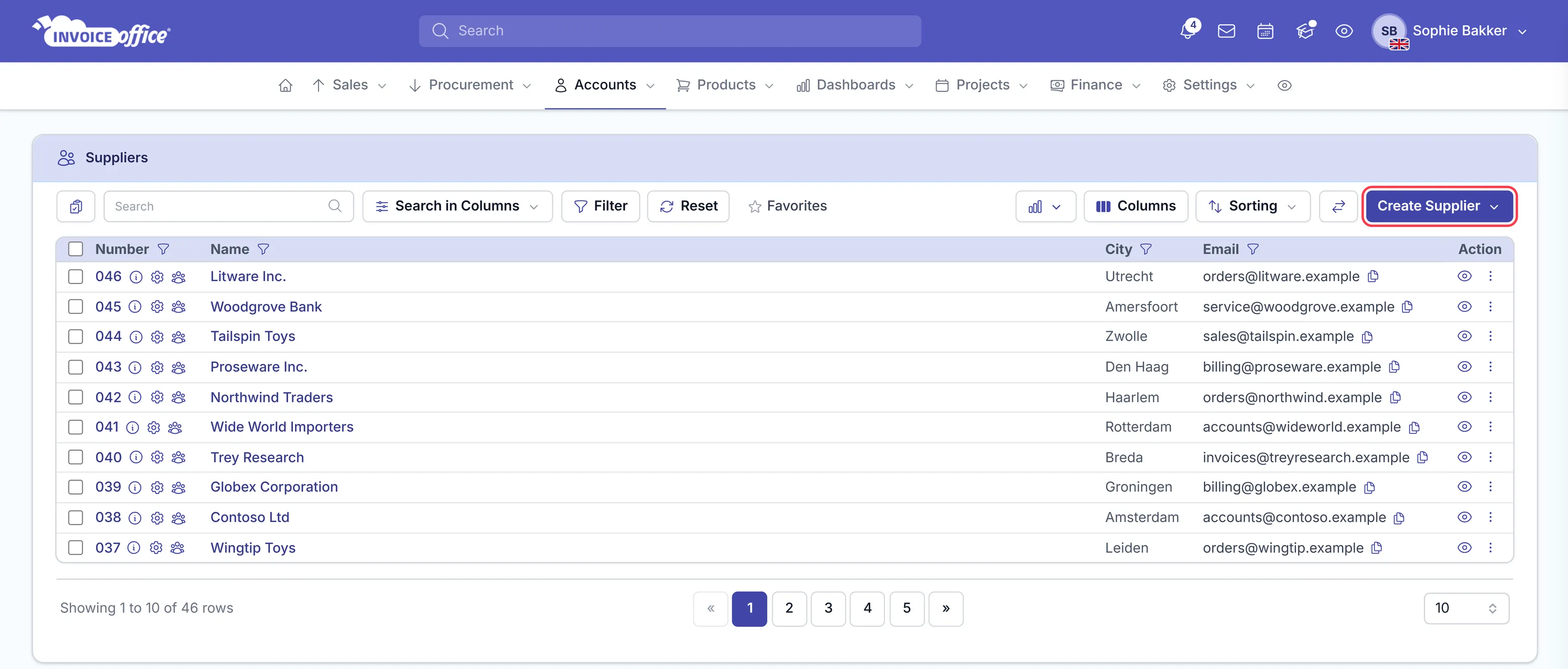Viewport: 1568px width, 669px height.
Task: Open the Sales menu
Action: click(x=350, y=85)
